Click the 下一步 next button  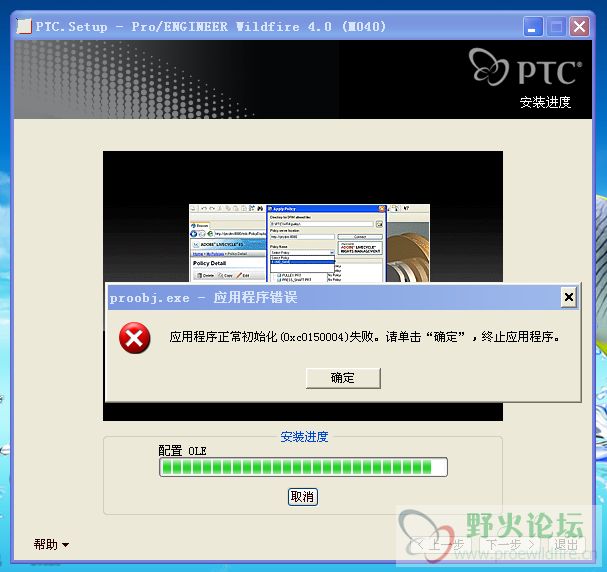tap(511, 545)
